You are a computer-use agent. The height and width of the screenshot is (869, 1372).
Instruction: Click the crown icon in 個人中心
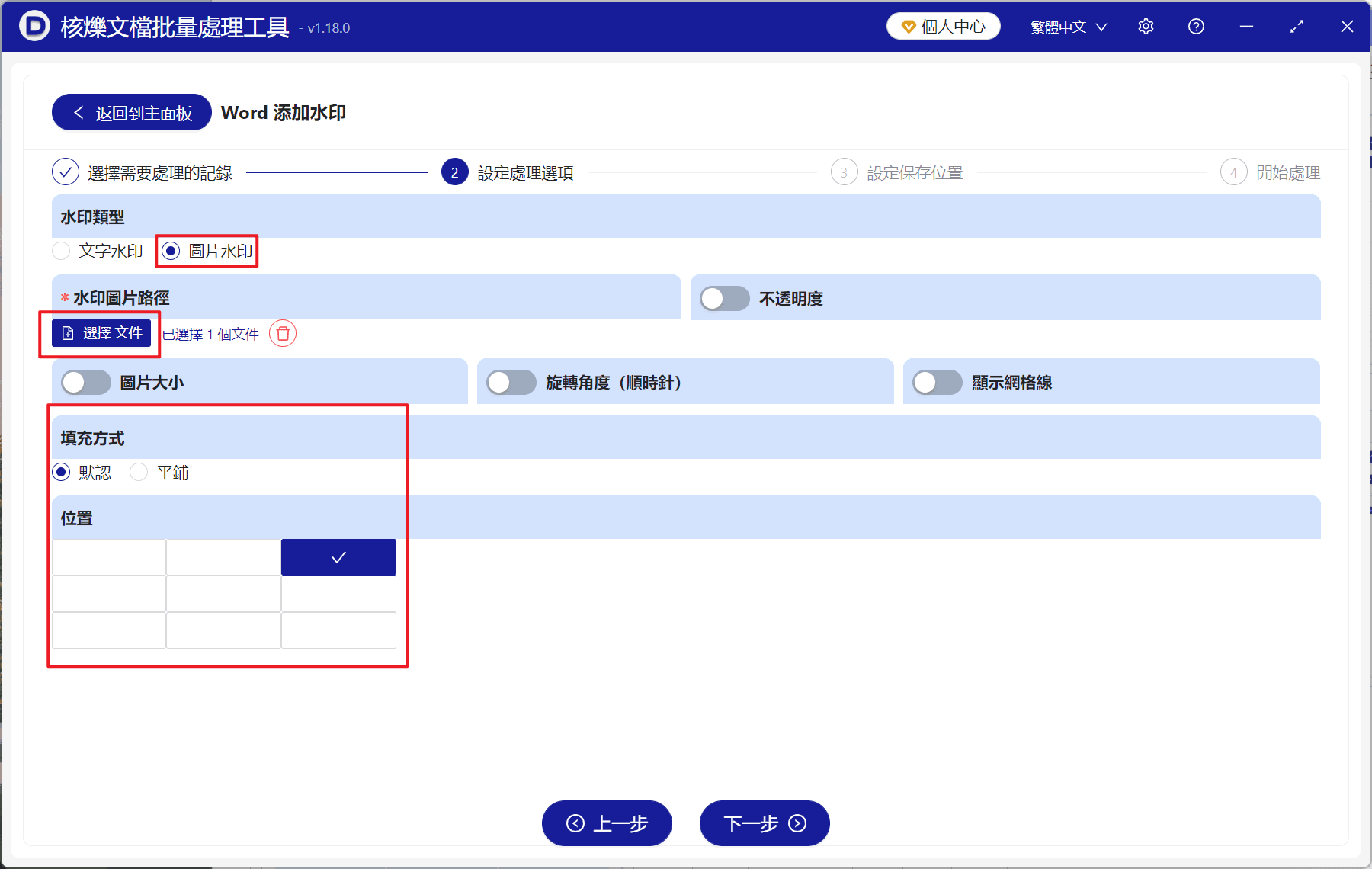tap(907, 25)
